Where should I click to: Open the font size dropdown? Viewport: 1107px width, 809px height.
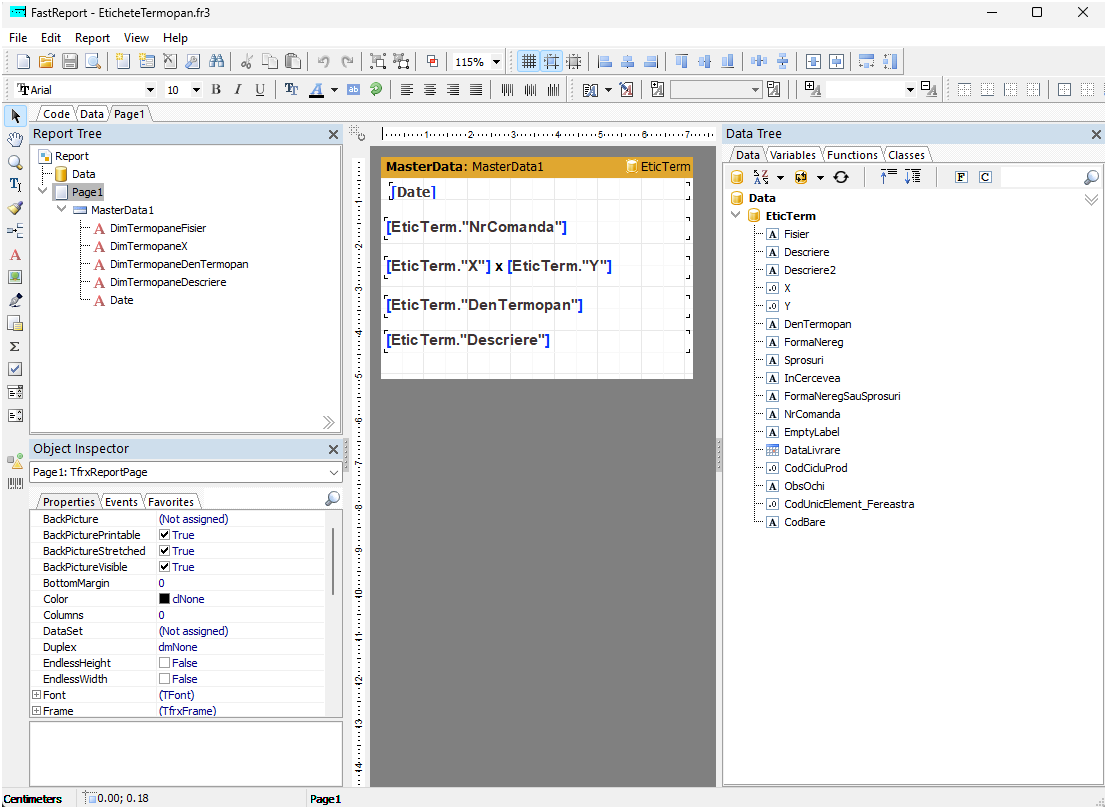(x=196, y=90)
